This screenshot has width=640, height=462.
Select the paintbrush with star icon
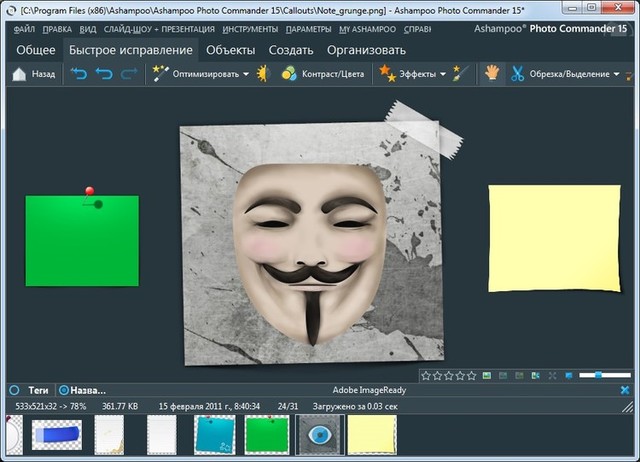pyautogui.click(x=461, y=74)
